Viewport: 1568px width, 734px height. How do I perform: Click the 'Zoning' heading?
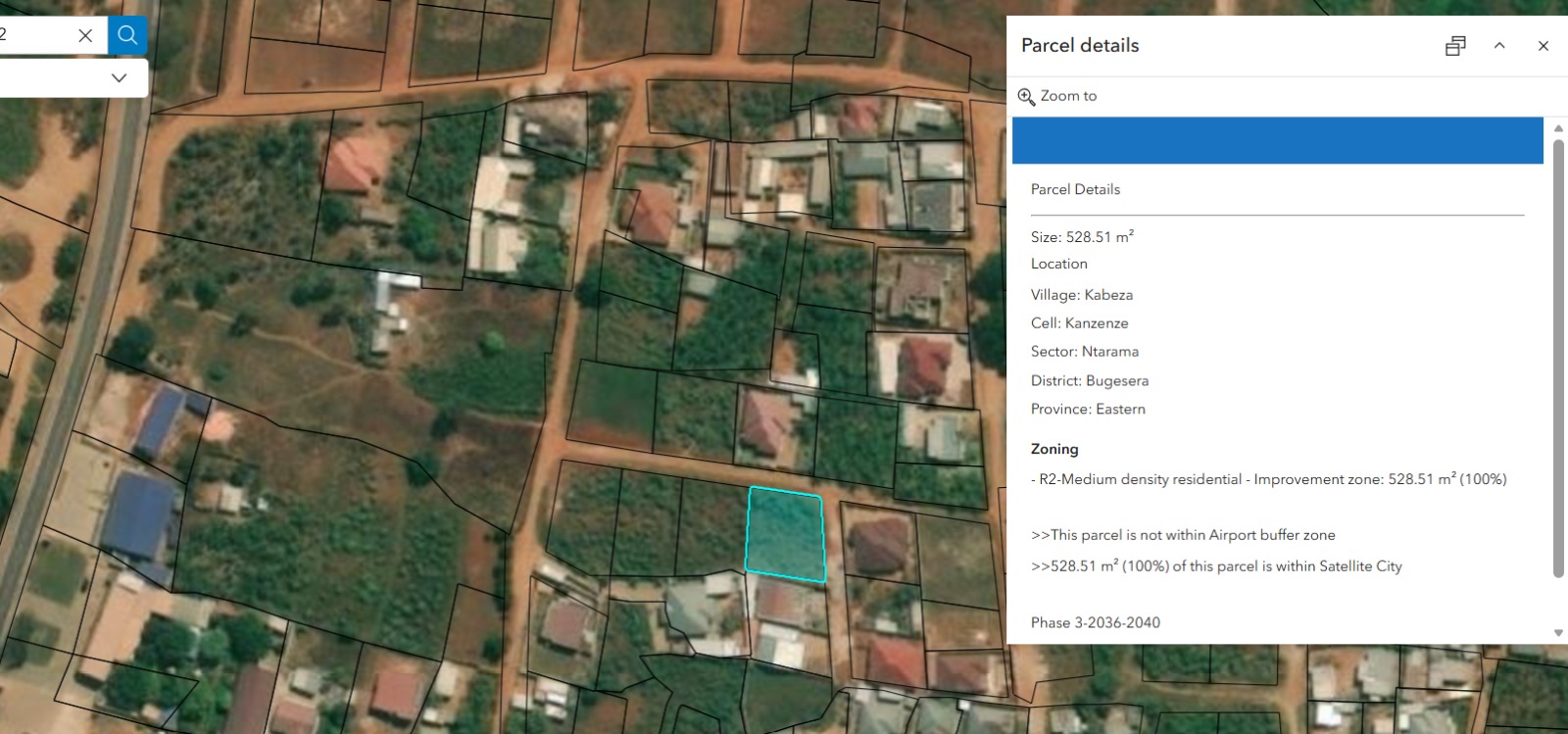(1054, 449)
